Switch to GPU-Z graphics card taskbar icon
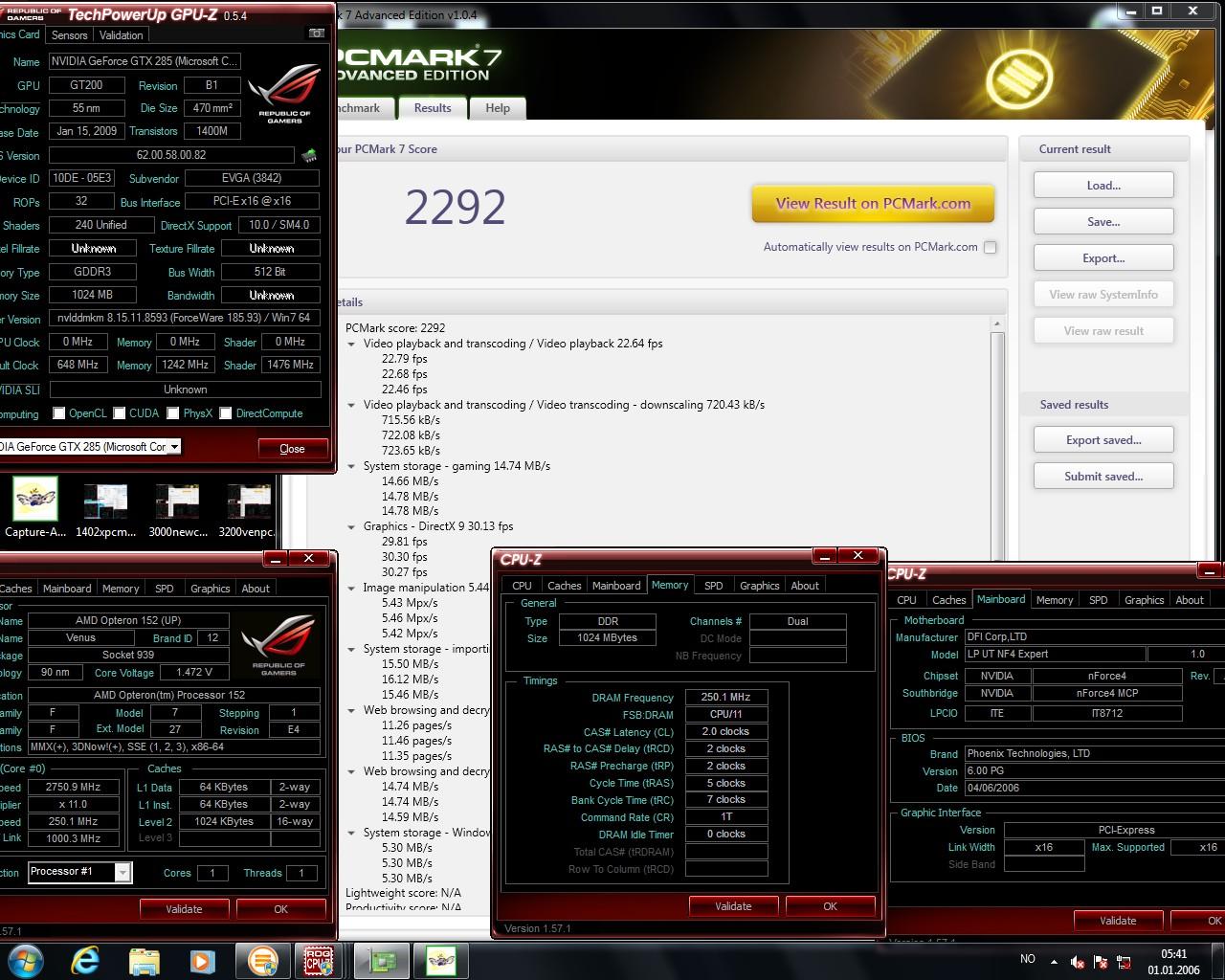The height and width of the screenshot is (980, 1225). click(382, 960)
